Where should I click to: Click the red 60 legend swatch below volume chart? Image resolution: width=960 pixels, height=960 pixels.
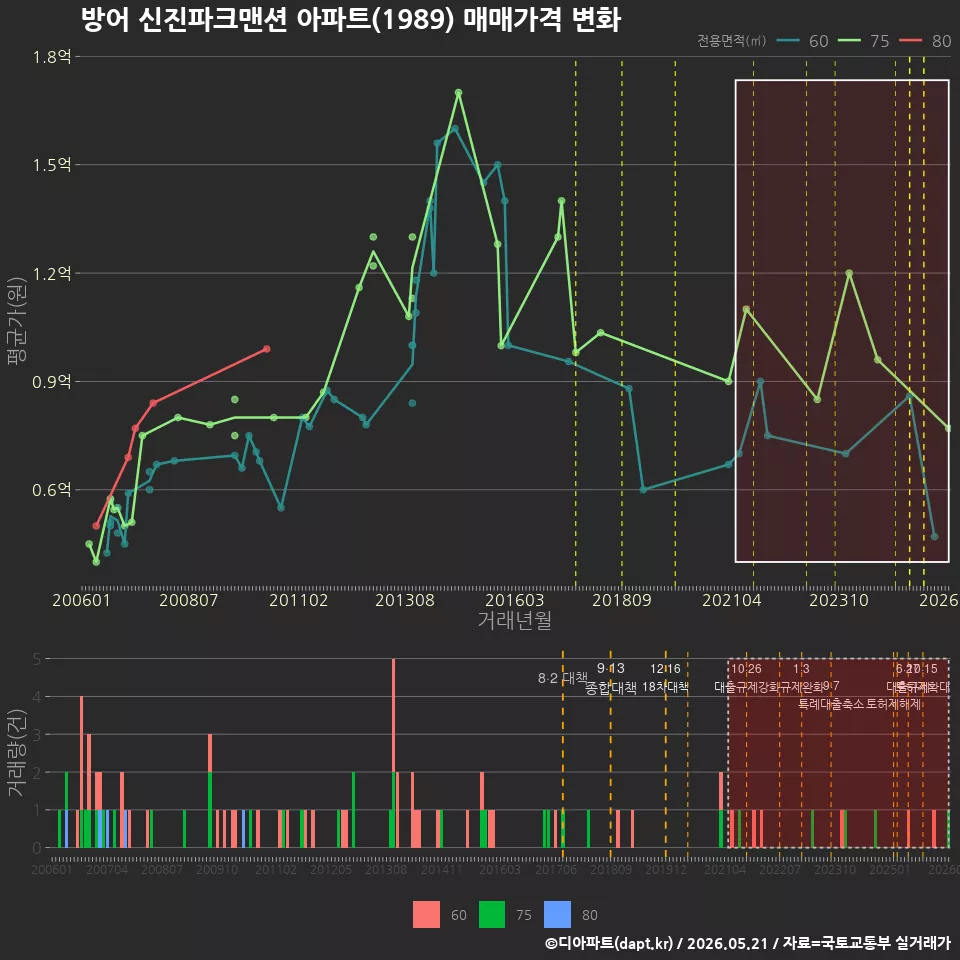click(426, 915)
